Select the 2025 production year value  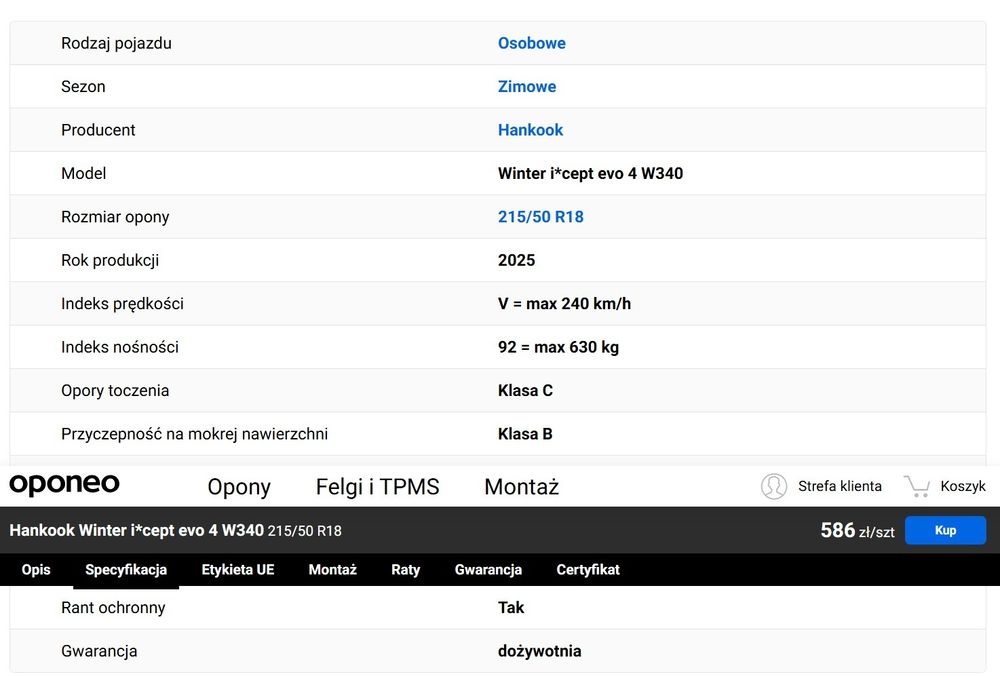[x=516, y=260]
